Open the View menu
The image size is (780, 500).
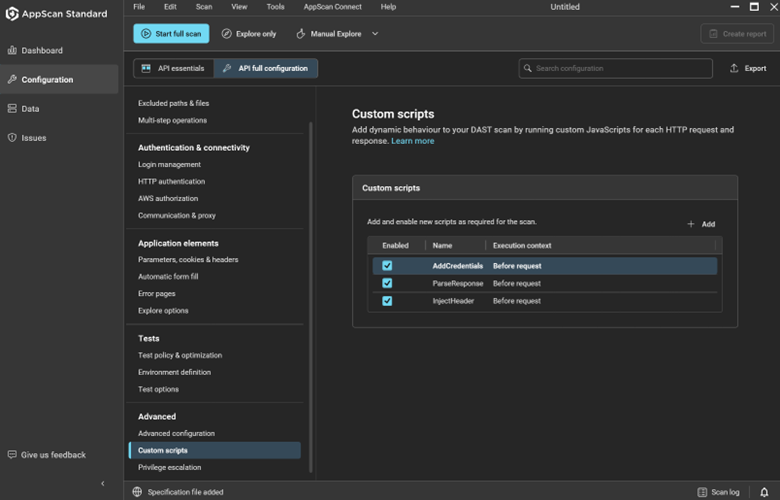(239, 7)
